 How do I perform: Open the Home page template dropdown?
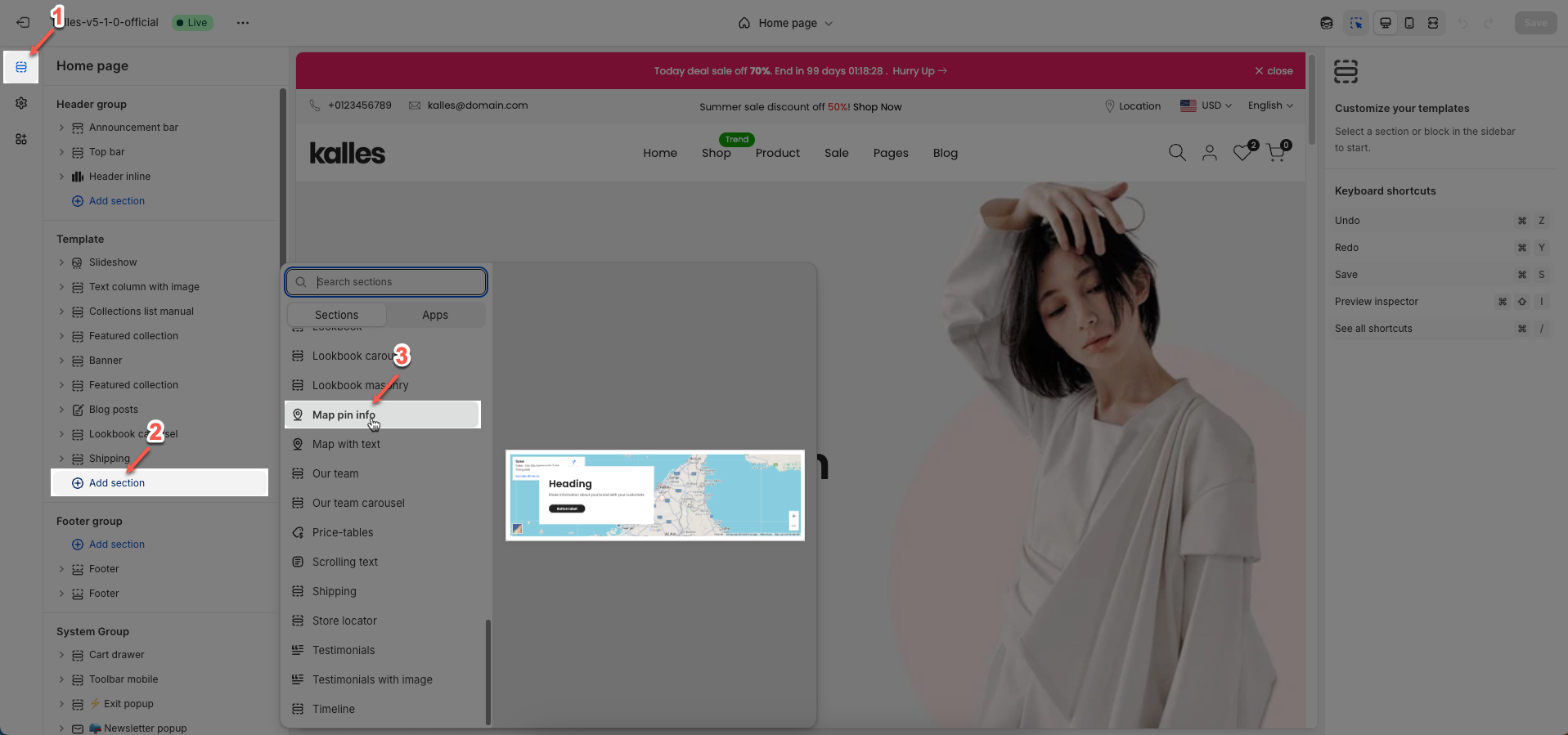785,23
